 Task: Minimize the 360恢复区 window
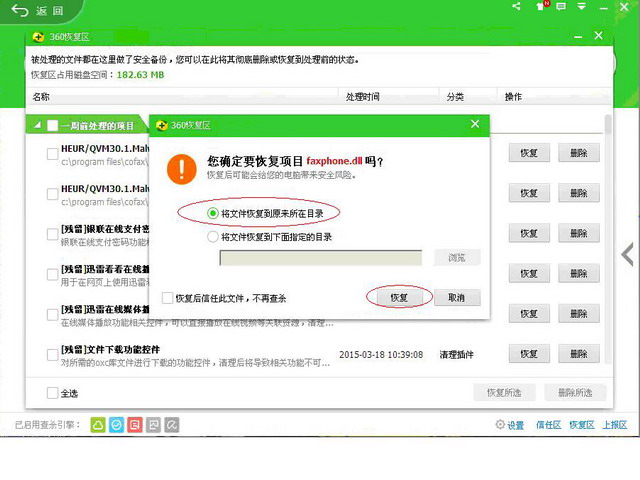(x=578, y=36)
